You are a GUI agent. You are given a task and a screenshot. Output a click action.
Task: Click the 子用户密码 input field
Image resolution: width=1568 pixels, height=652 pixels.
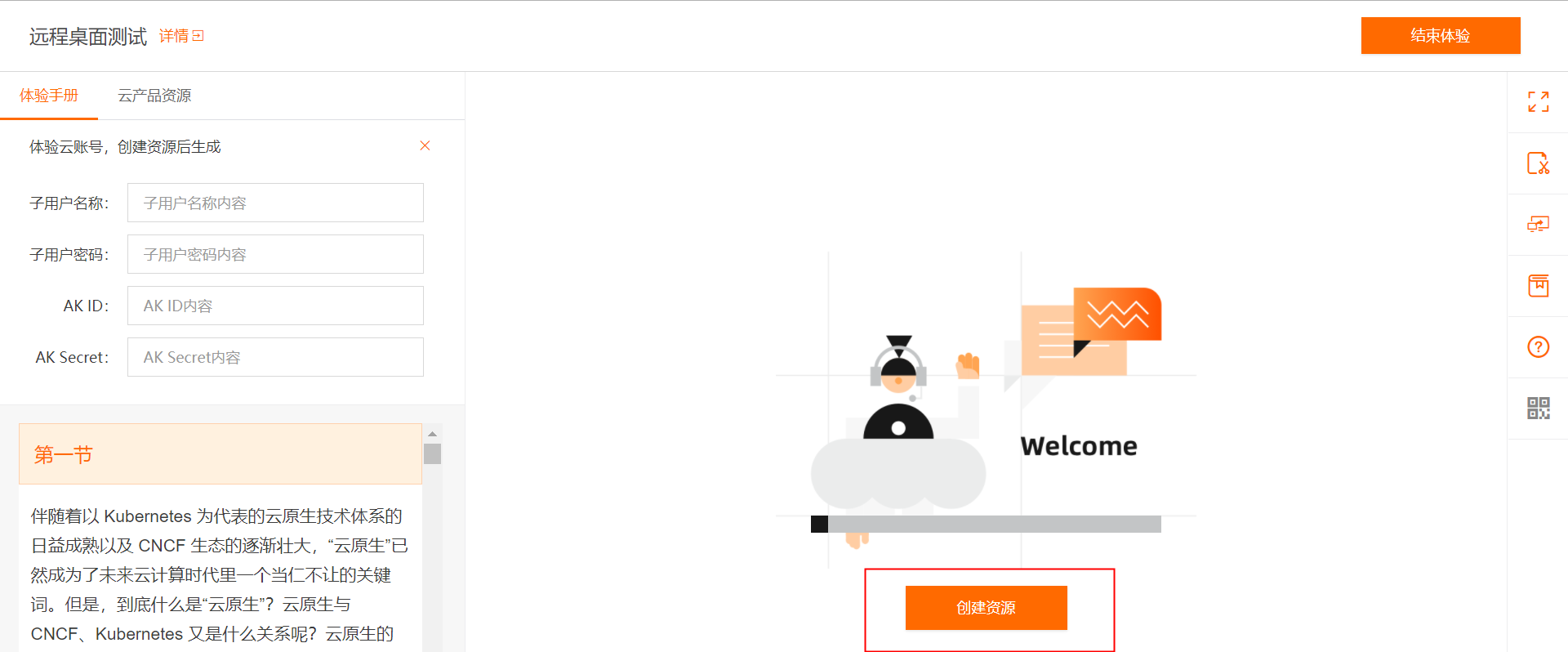click(275, 254)
